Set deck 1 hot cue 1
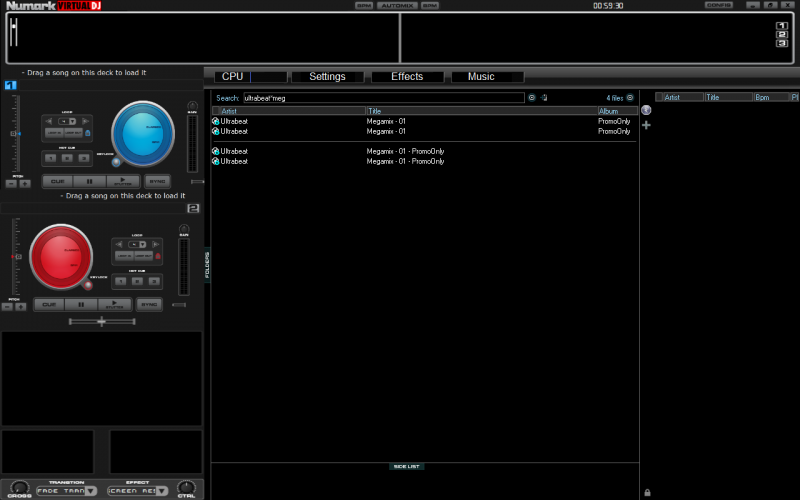Viewport: 800px width, 500px height. coord(51,158)
